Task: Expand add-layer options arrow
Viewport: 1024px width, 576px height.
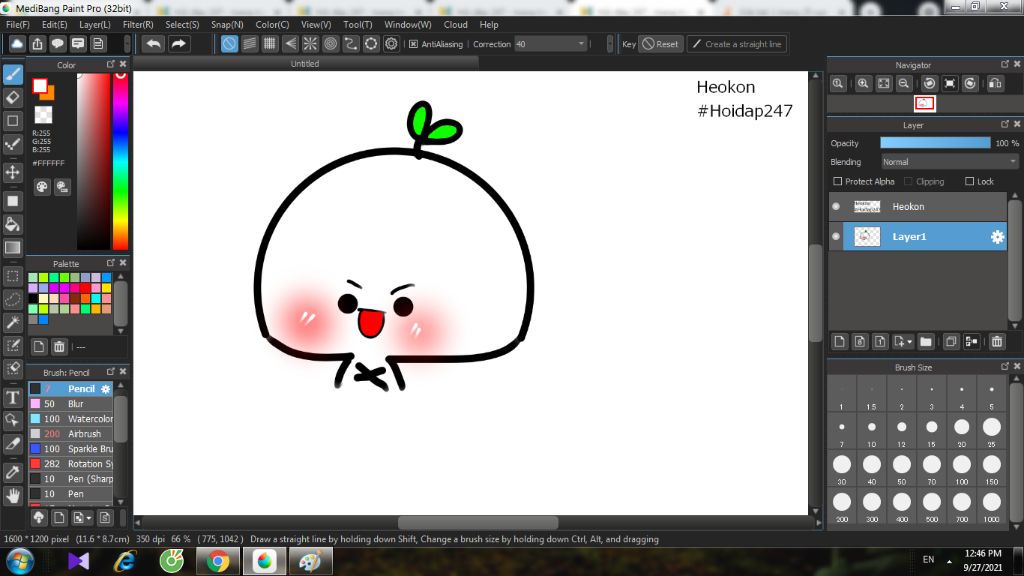Action: pos(909,342)
